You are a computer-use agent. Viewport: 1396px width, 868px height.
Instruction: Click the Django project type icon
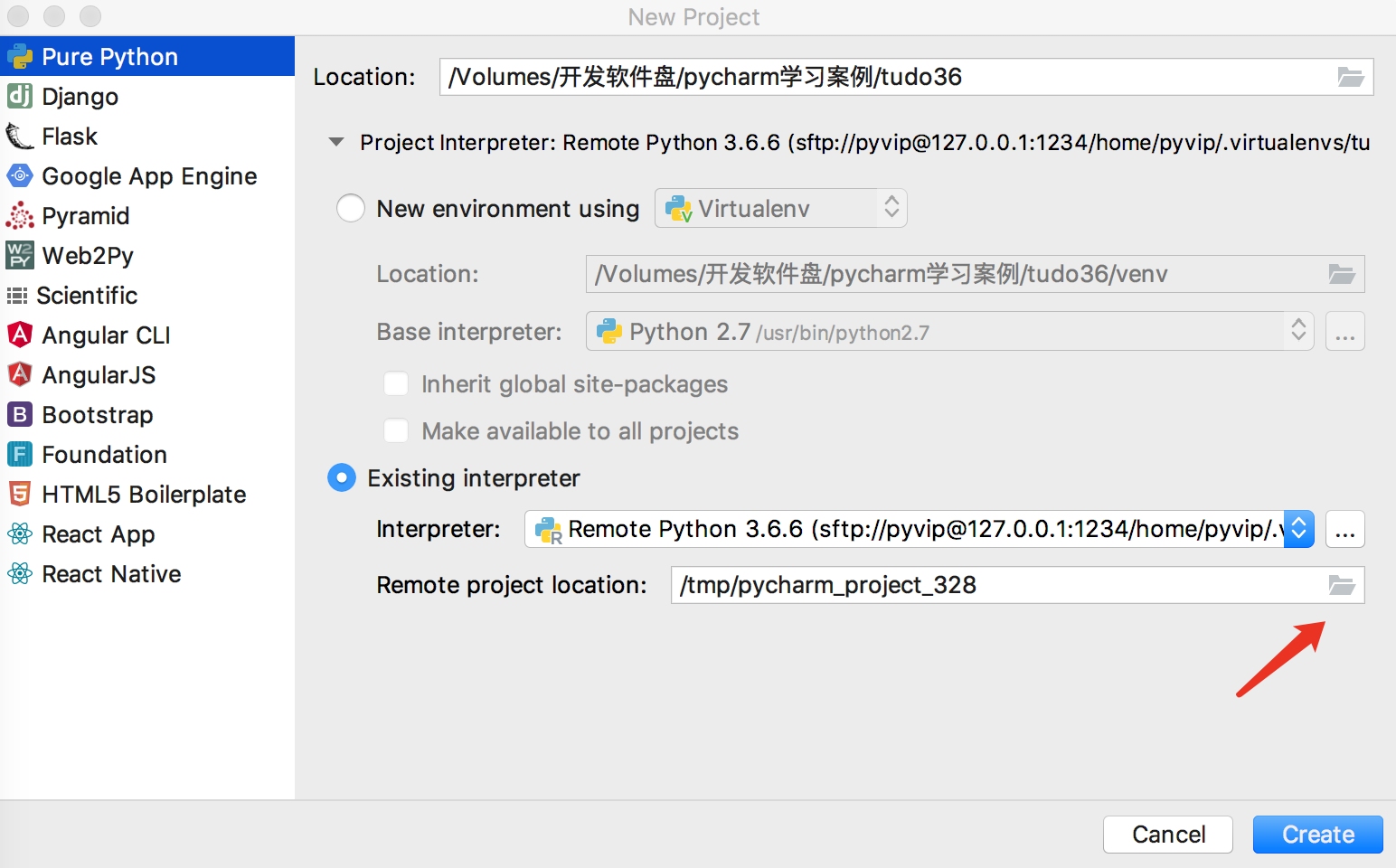[20, 96]
